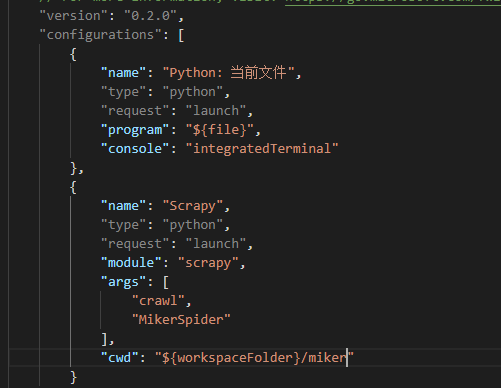Click "request" key in Scrapy configuration

tap(135, 244)
